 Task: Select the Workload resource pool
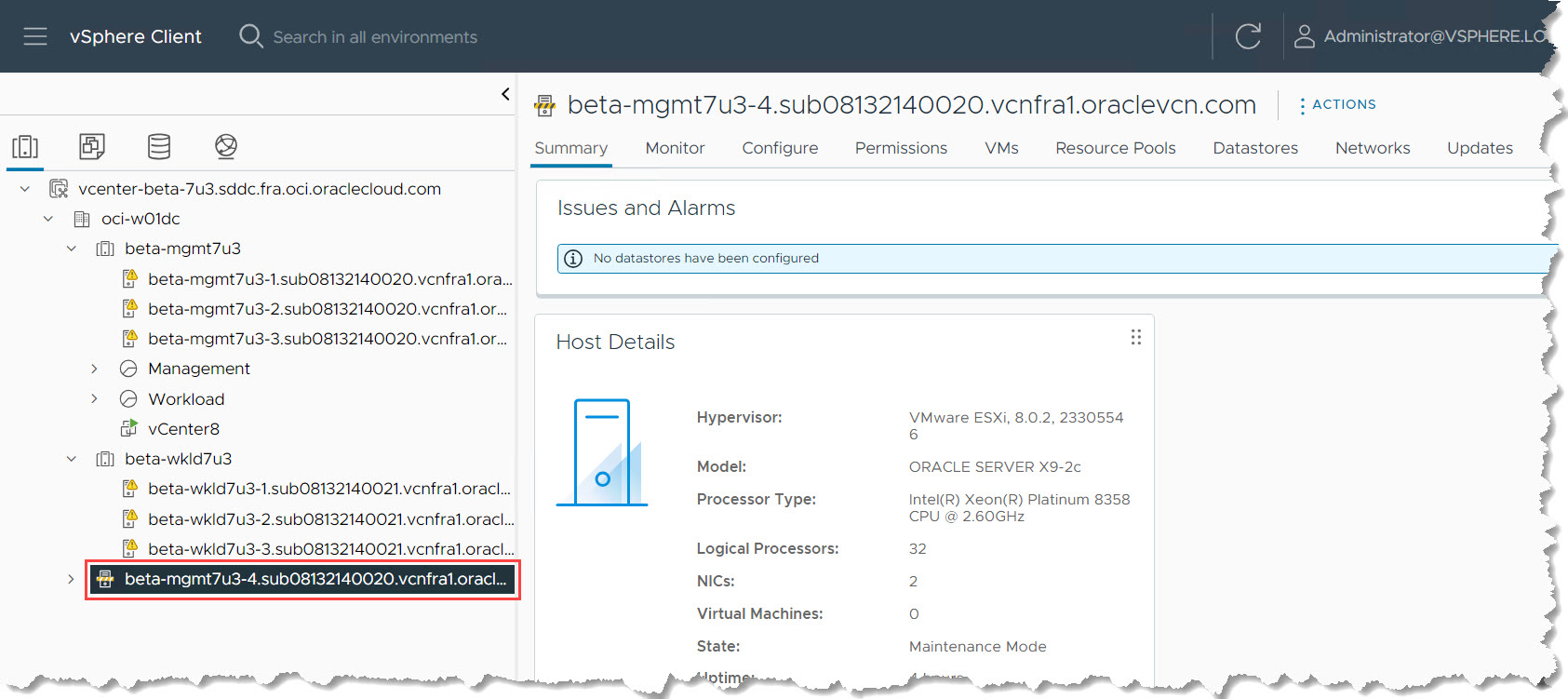[186, 399]
